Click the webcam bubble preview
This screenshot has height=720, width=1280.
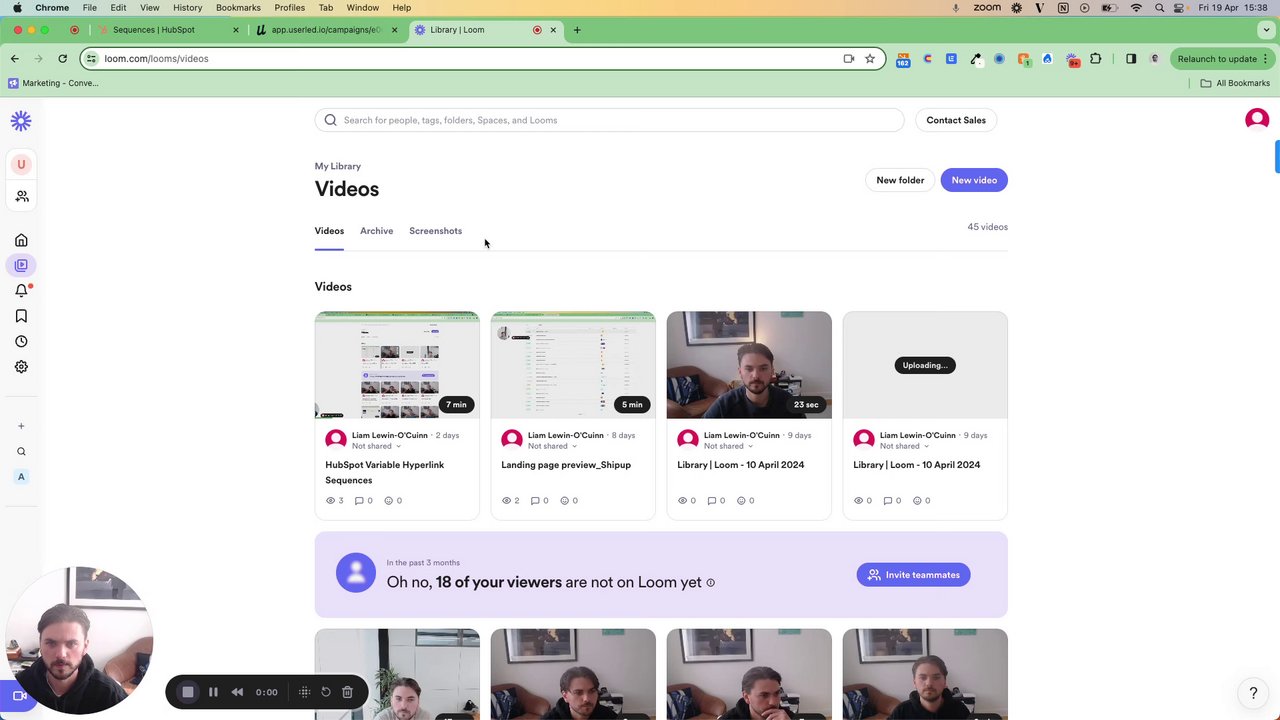point(80,640)
